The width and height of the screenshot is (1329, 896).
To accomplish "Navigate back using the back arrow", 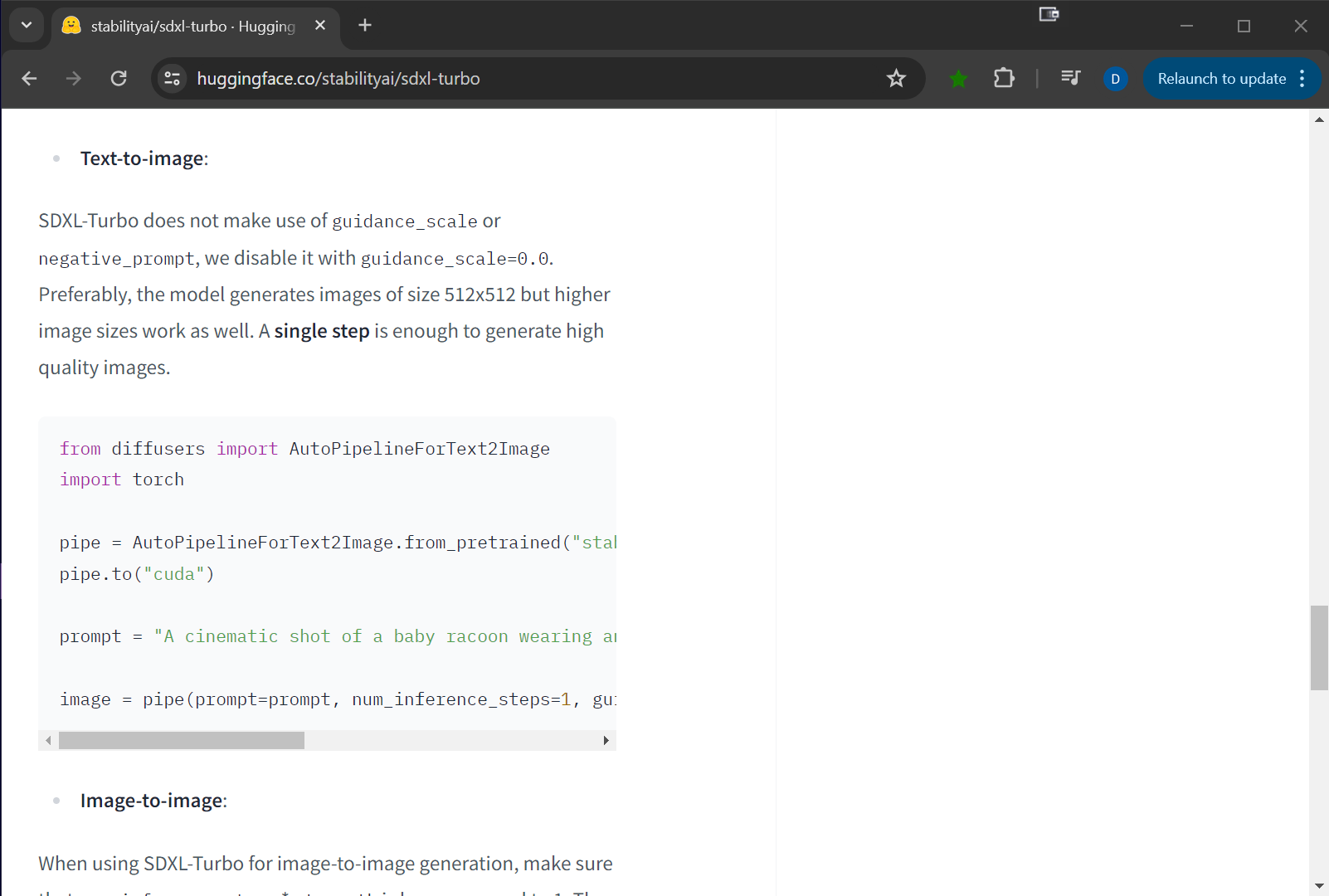I will pos(29,78).
